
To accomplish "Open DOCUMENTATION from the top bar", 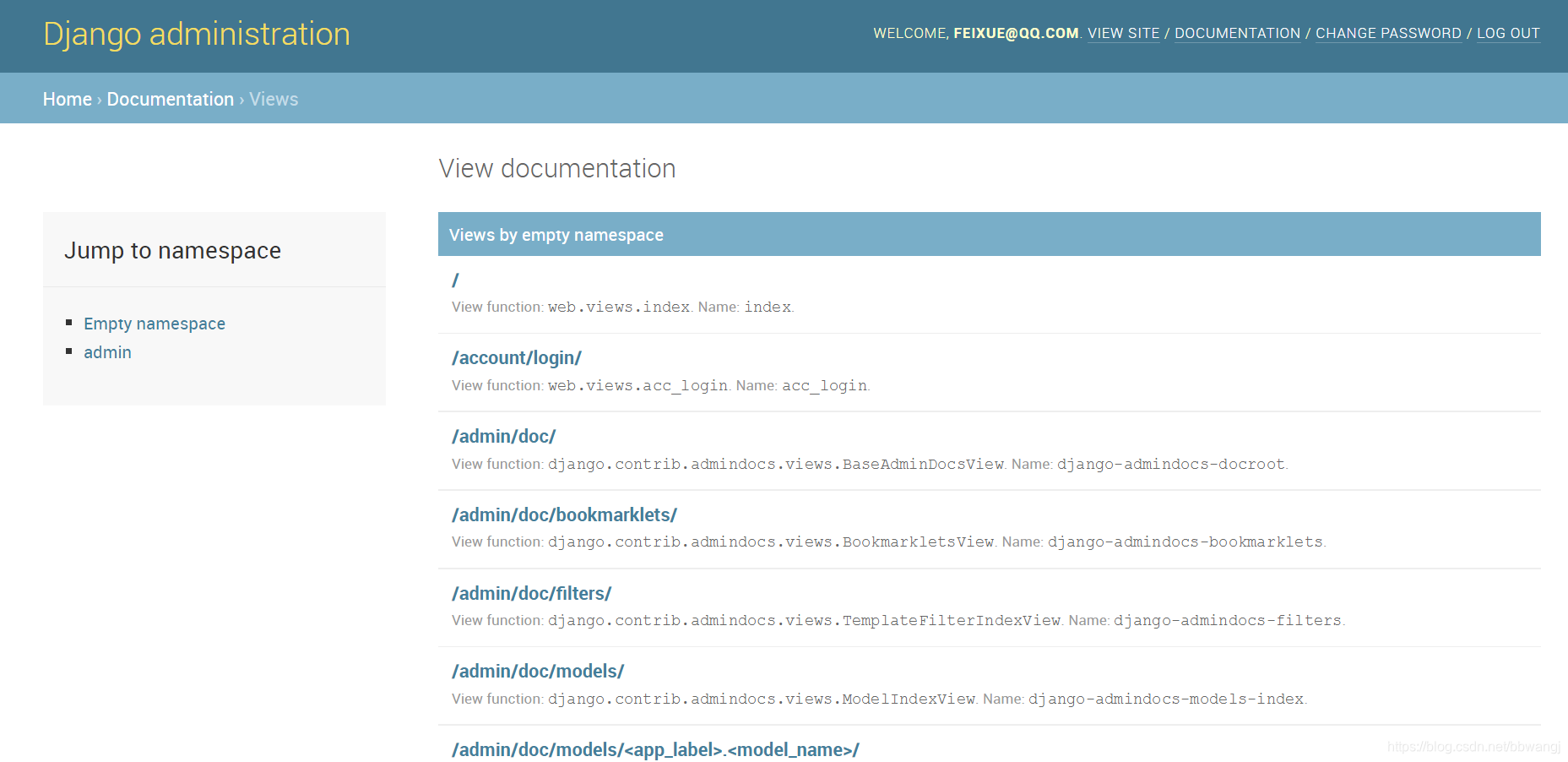I will [x=1236, y=34].
